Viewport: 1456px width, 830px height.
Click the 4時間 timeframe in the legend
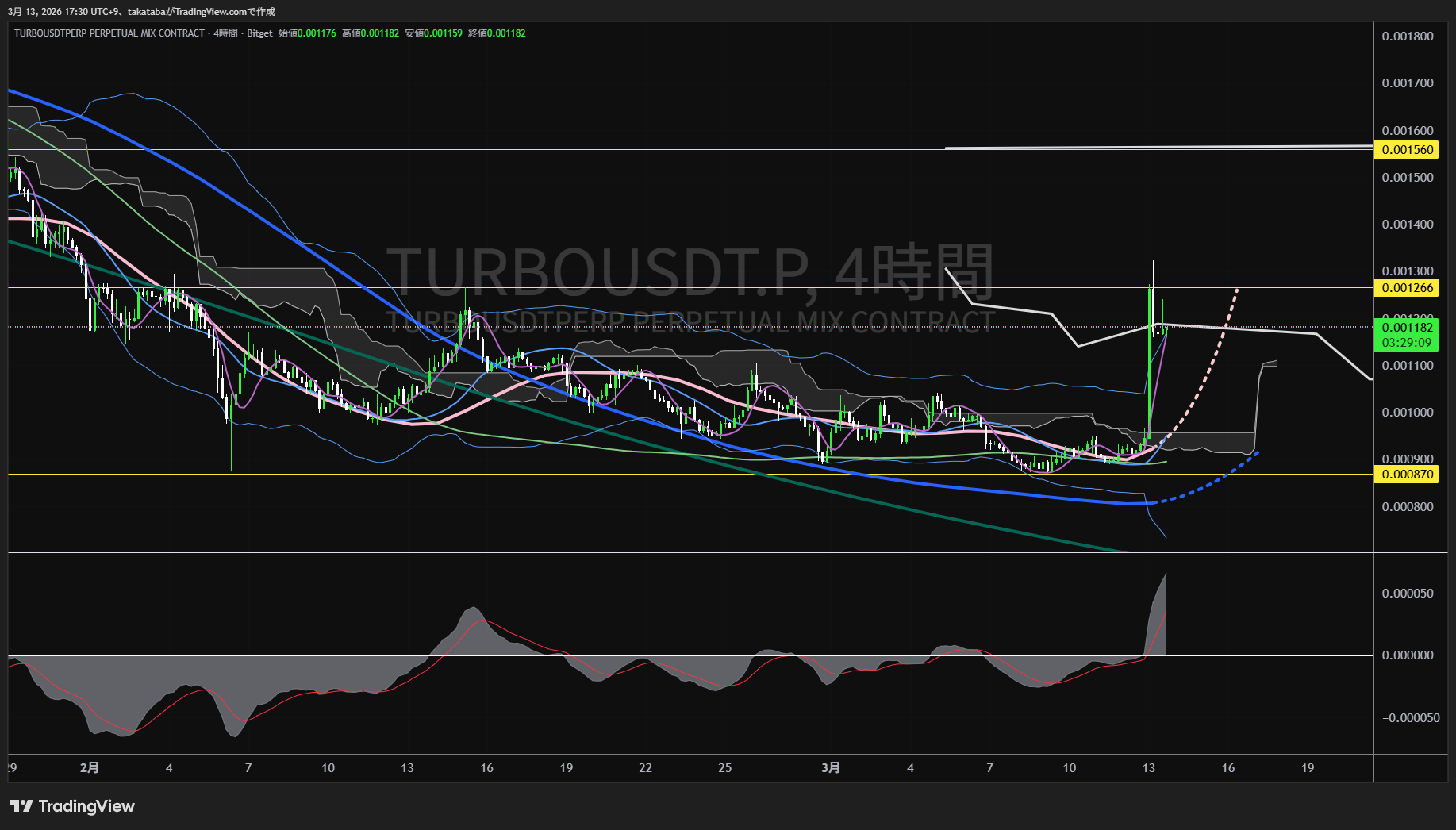point(226,33)
